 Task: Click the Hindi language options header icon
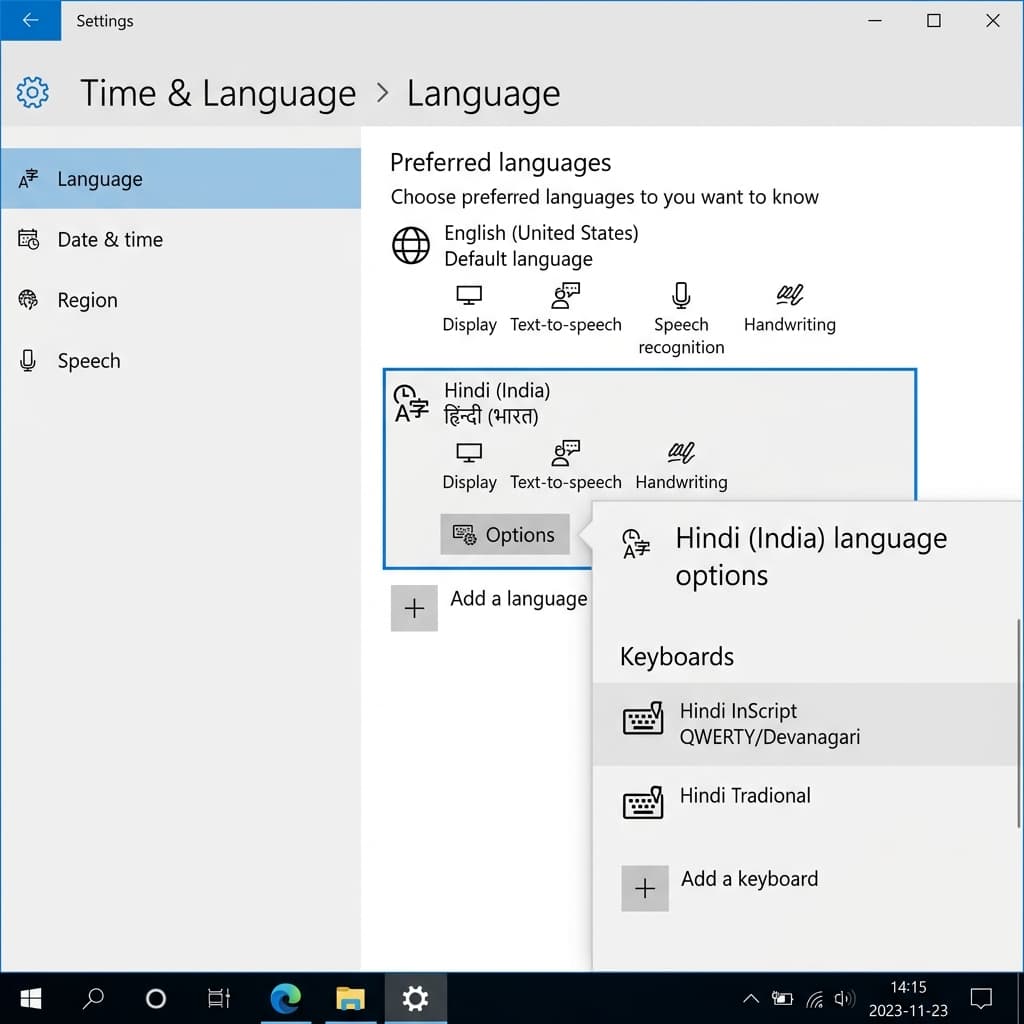coord(636,545)
